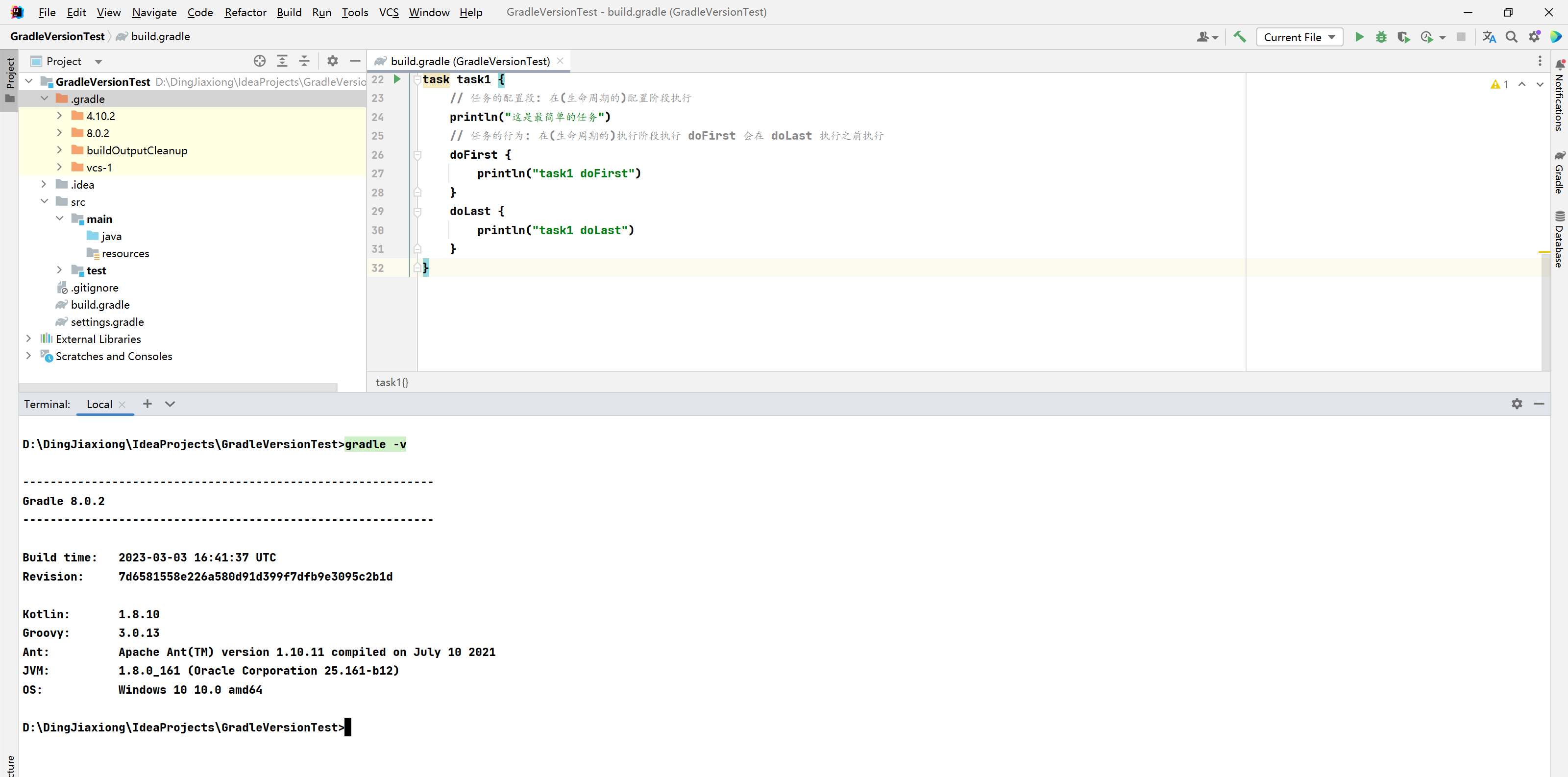Image resolution: width=1568 pixels, height=777 pixels.
Task: Run task1 from the gutter play icon
Action: pyautogui.click(x=397, y=79)
